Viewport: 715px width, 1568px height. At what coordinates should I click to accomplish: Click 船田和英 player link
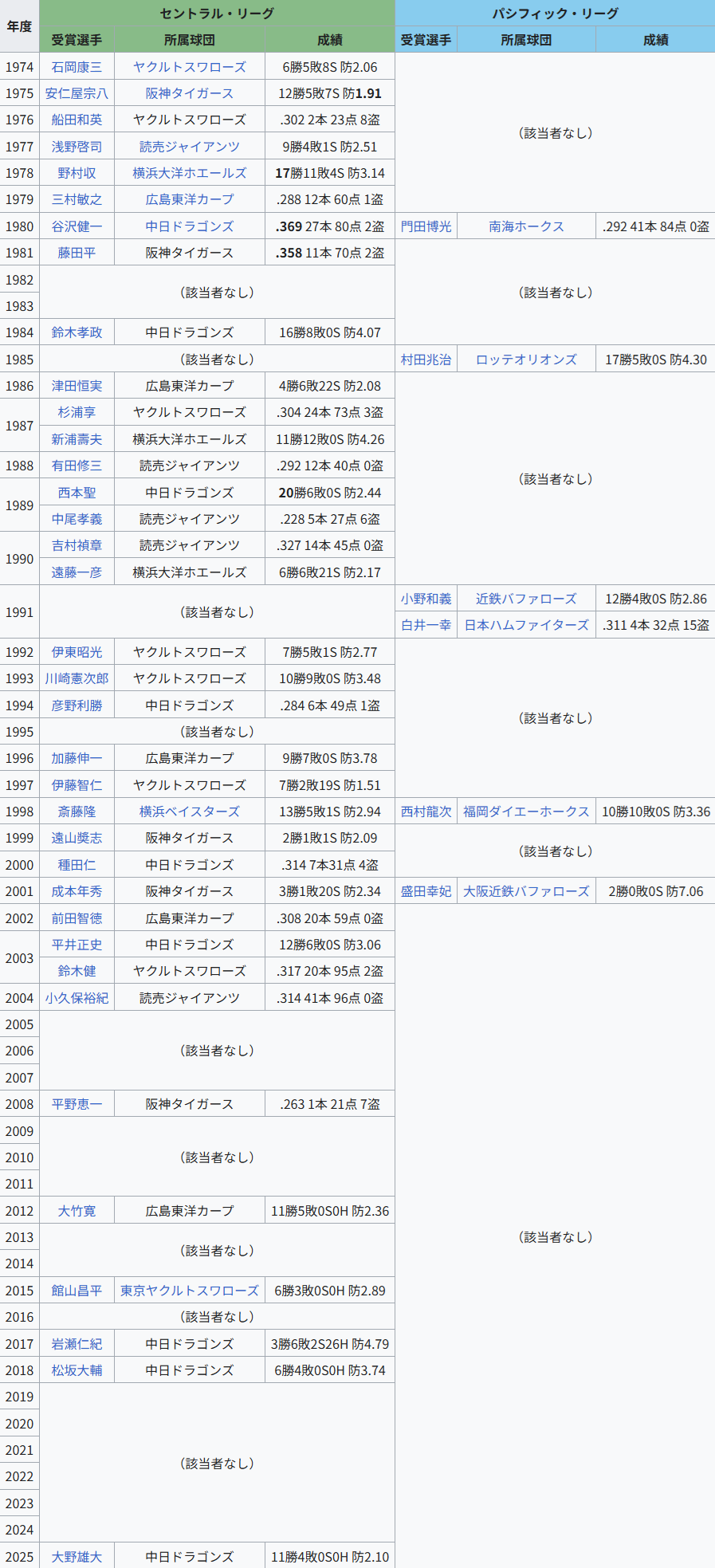coord(77,120)
